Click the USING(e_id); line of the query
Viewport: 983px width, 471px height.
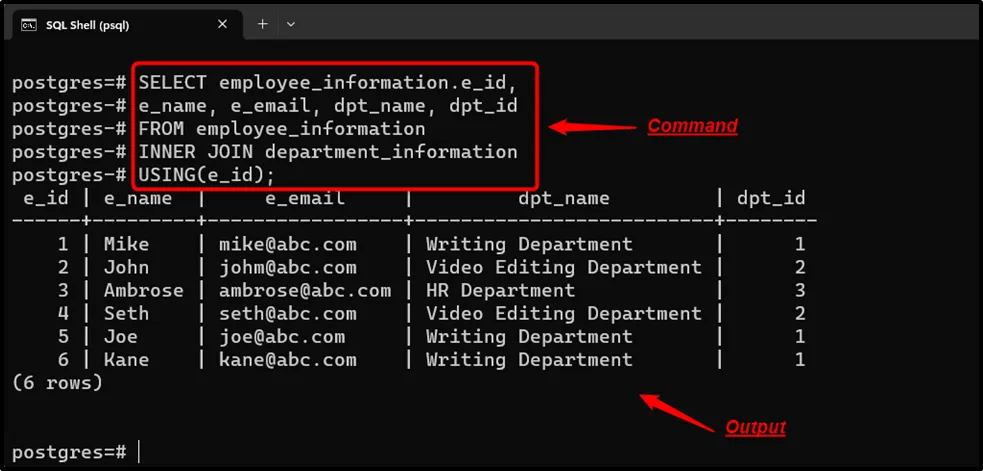click(x=206, y=174)
